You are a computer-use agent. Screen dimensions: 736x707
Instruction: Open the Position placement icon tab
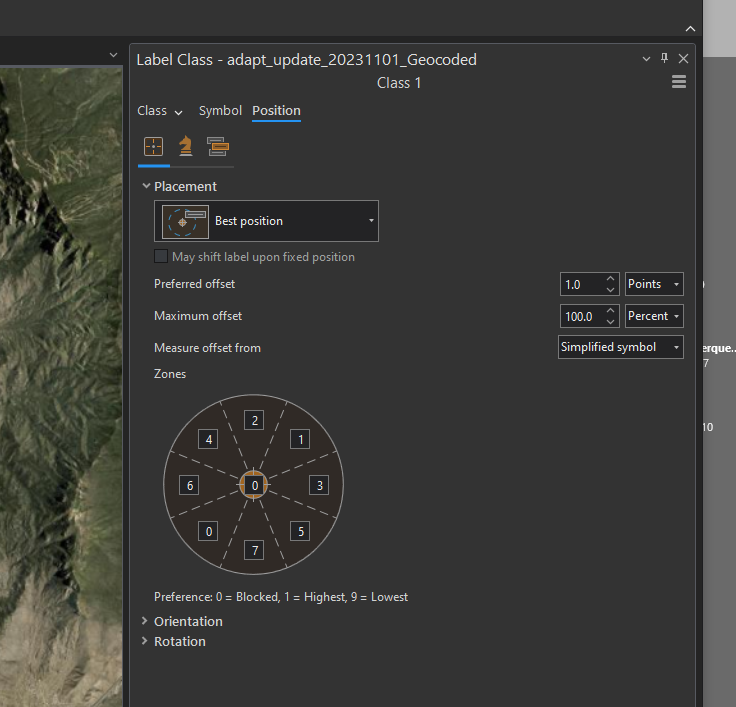click(153, 146)
